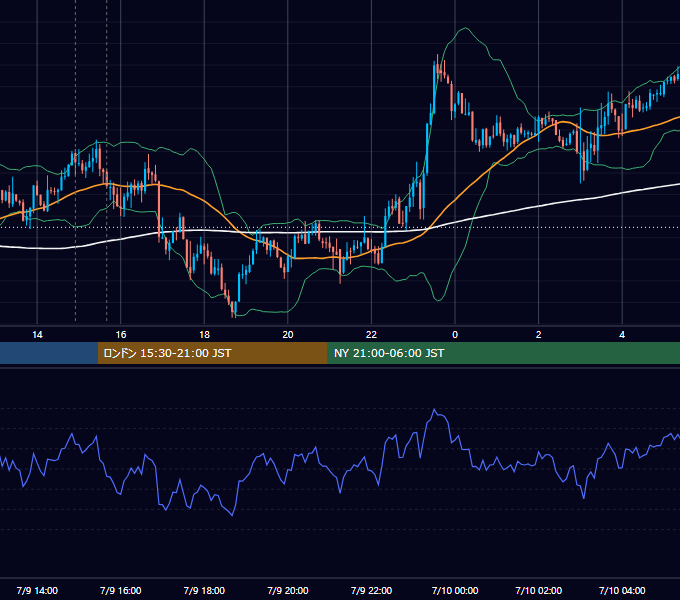Click the hour label 2 on chart axis
Viewport: 680px width, 600px height.
pos(539,335)
